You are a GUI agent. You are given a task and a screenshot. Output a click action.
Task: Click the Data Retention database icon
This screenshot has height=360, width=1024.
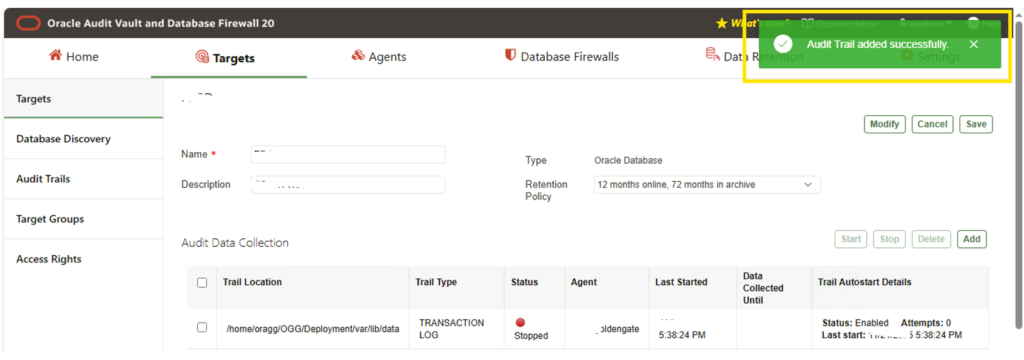tap(712, 56)
